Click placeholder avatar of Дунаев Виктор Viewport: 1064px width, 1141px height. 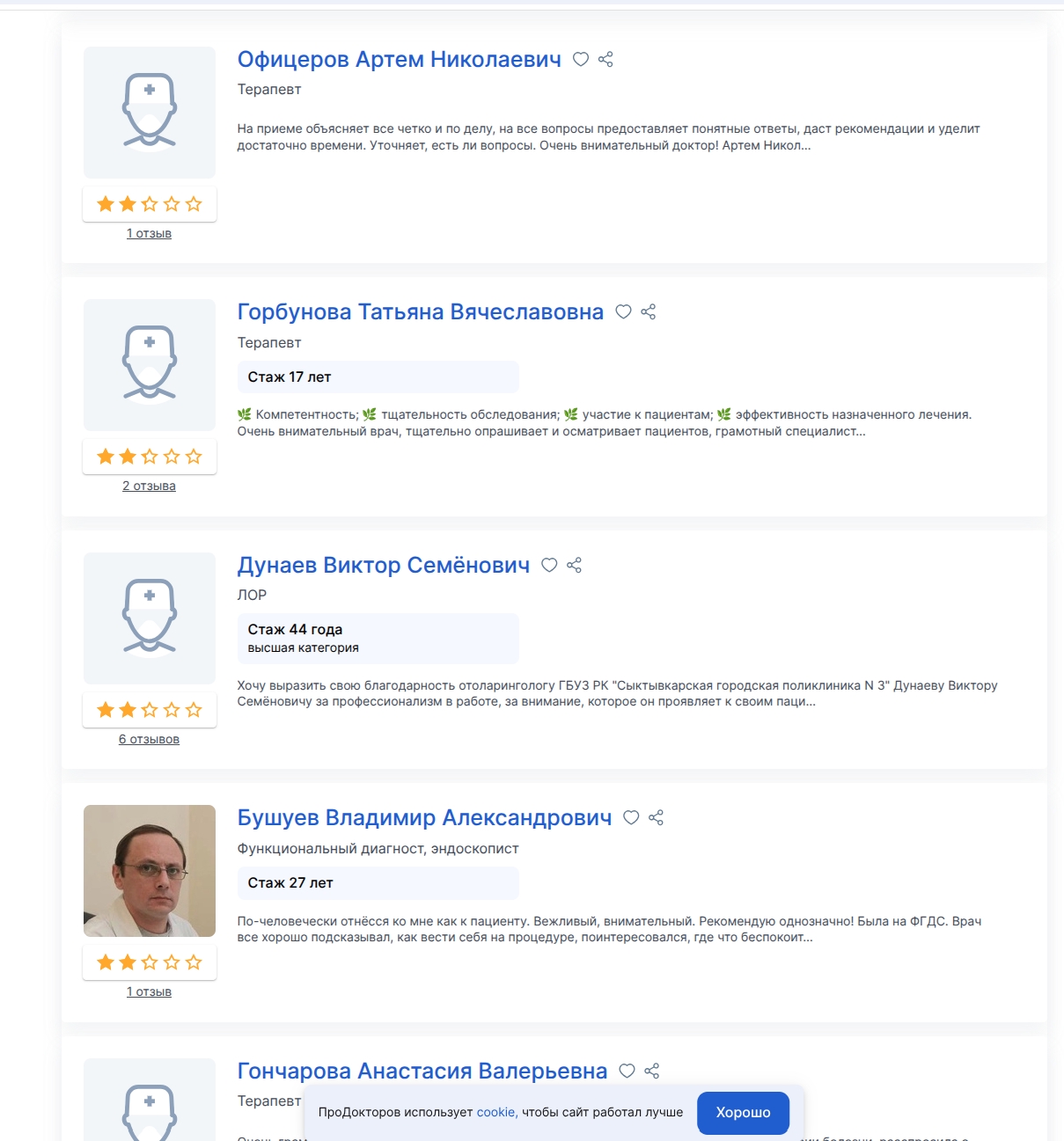click(x=150, y=618)
